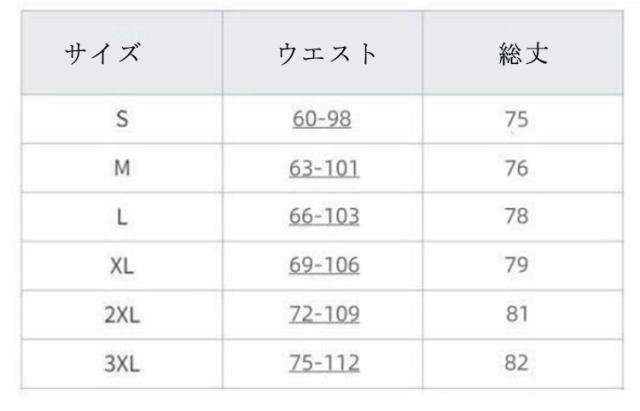Click the 60-98 waist link
640x411 pixels.
(322, 120)
